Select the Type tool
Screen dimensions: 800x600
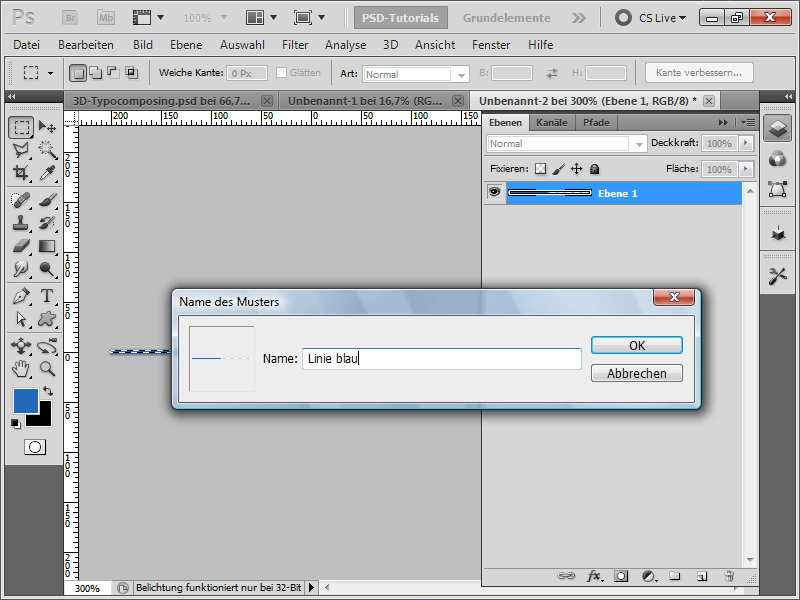[x=47, y=296]
